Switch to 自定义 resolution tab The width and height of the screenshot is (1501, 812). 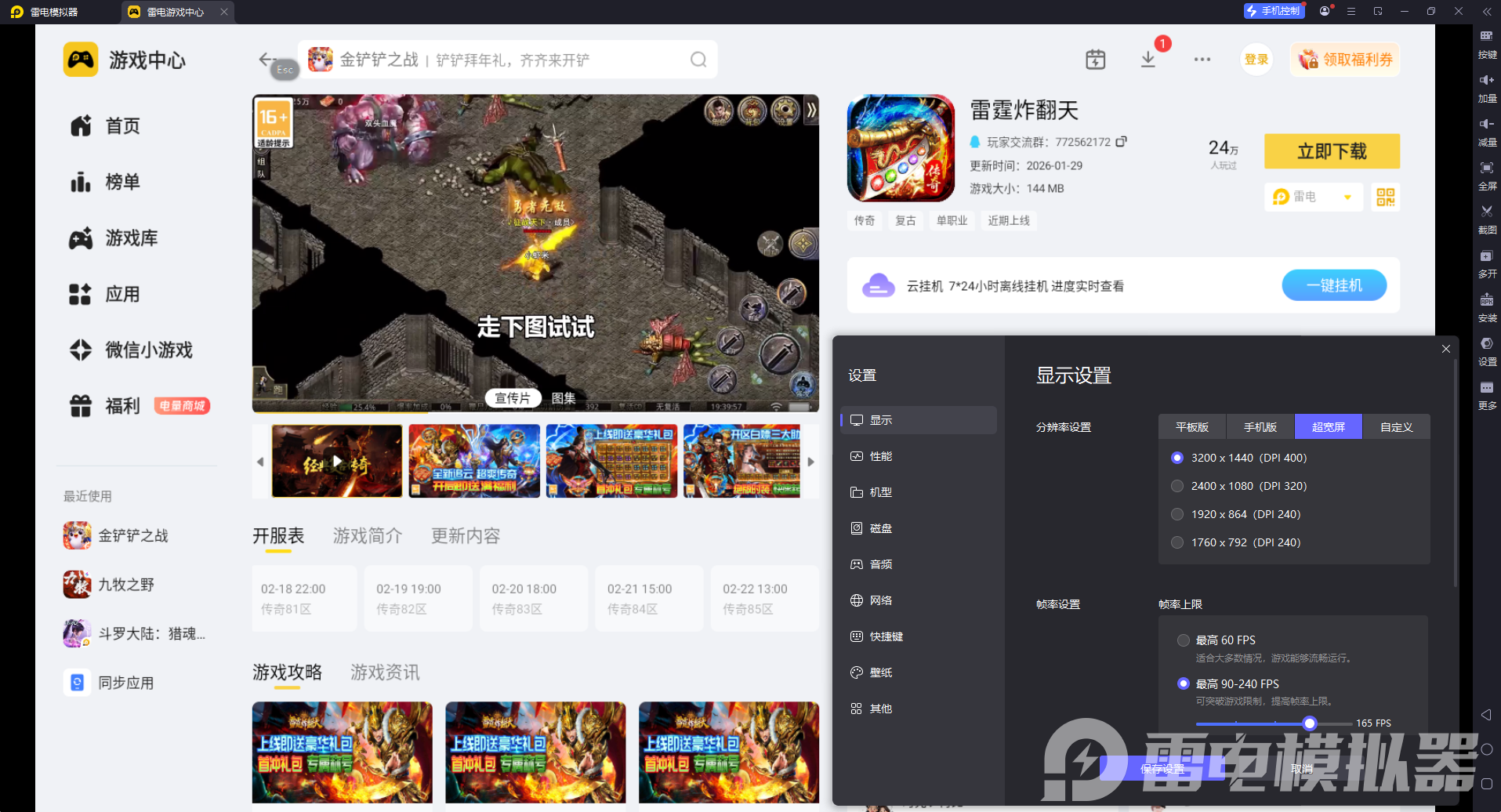point(1397,427)
